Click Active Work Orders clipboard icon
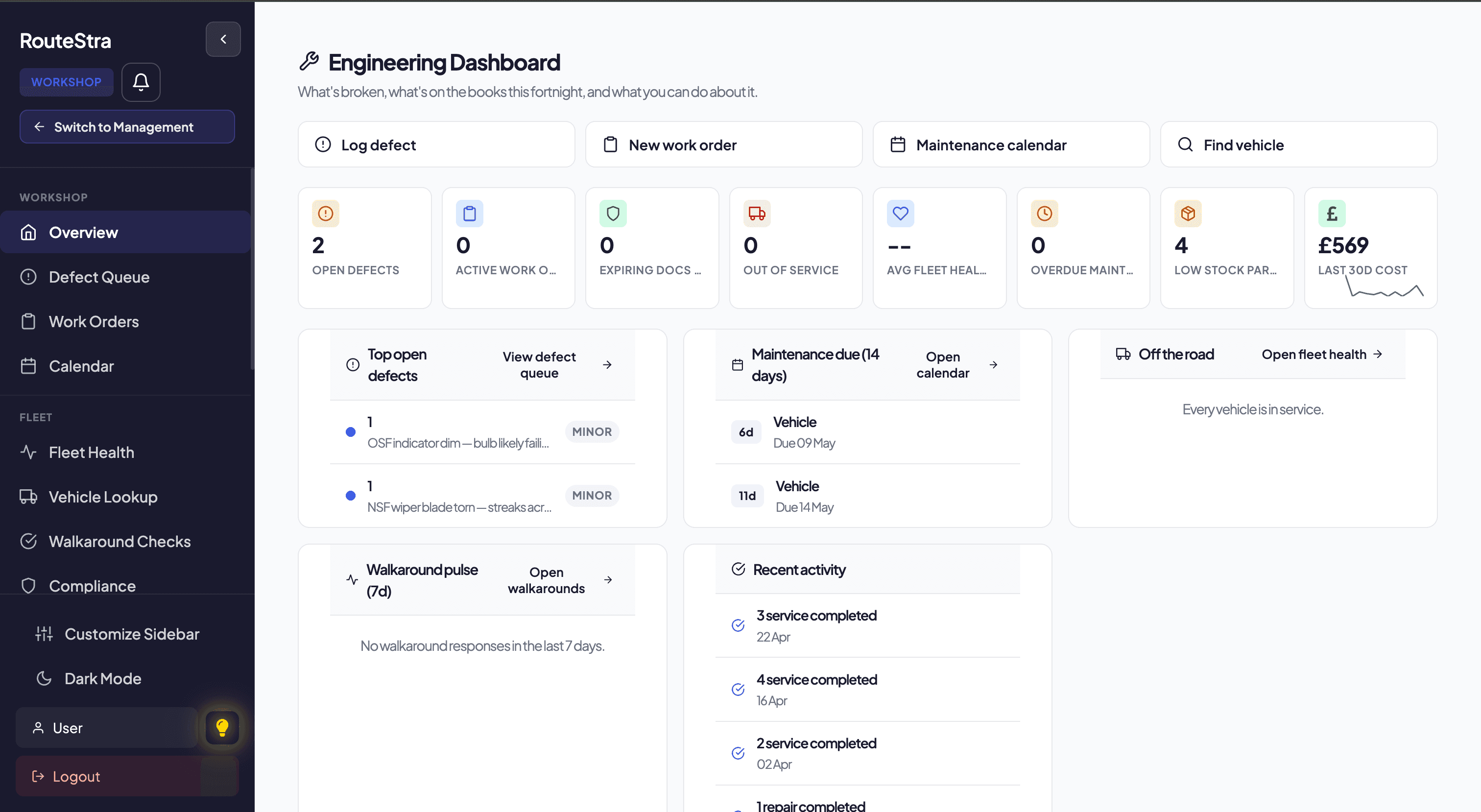The image size is (1481, 812). [x=470, y=214]
